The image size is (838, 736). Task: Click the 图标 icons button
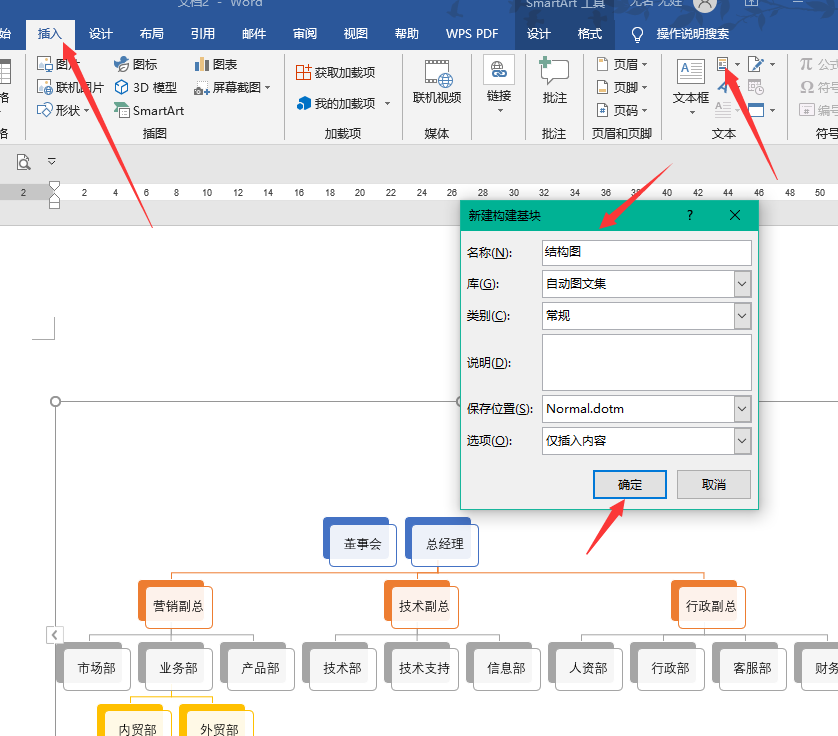pyautogui.click(x=136, y=64)
